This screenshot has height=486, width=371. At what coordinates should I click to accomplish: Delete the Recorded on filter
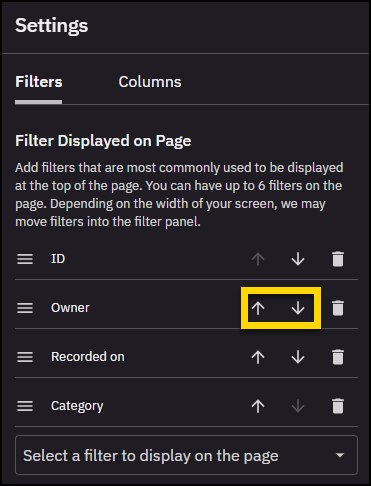point(338,357)
